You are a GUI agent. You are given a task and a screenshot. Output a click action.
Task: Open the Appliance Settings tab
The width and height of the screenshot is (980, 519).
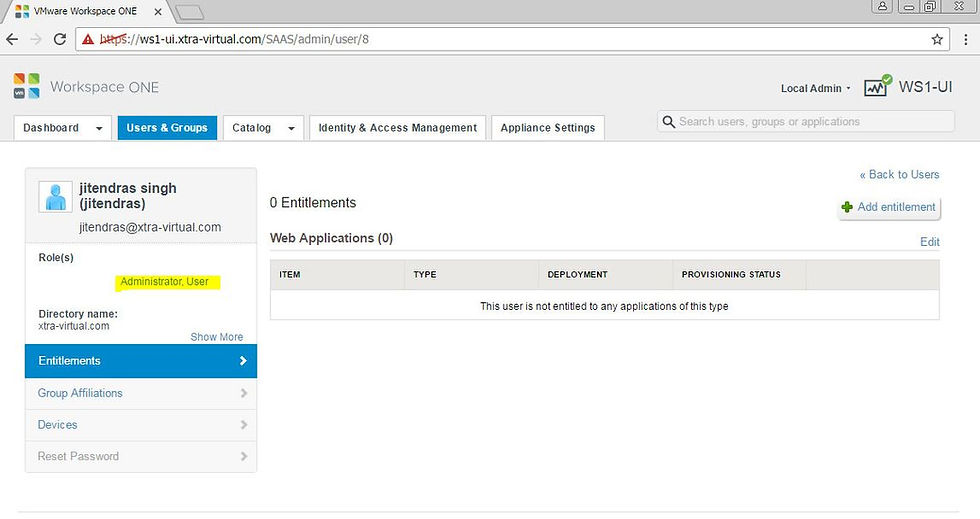[548, 128]
